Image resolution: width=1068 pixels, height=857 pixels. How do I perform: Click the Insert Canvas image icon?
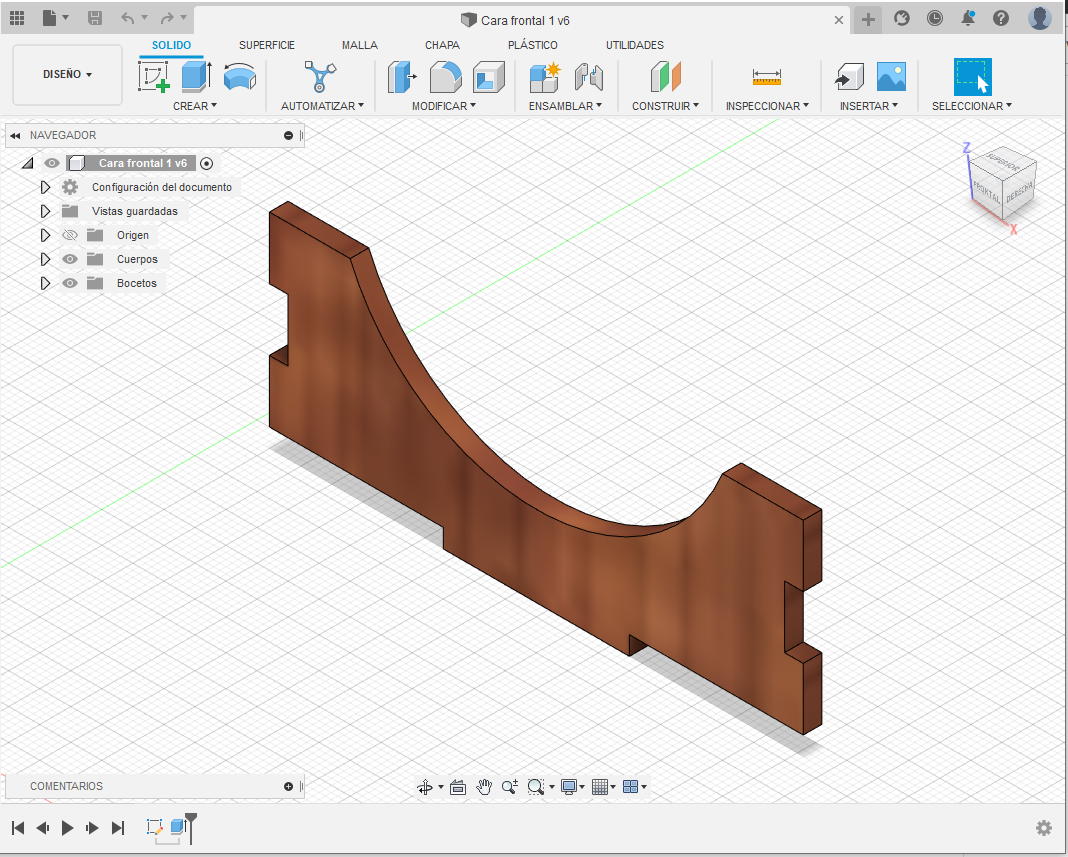(890, 77)
